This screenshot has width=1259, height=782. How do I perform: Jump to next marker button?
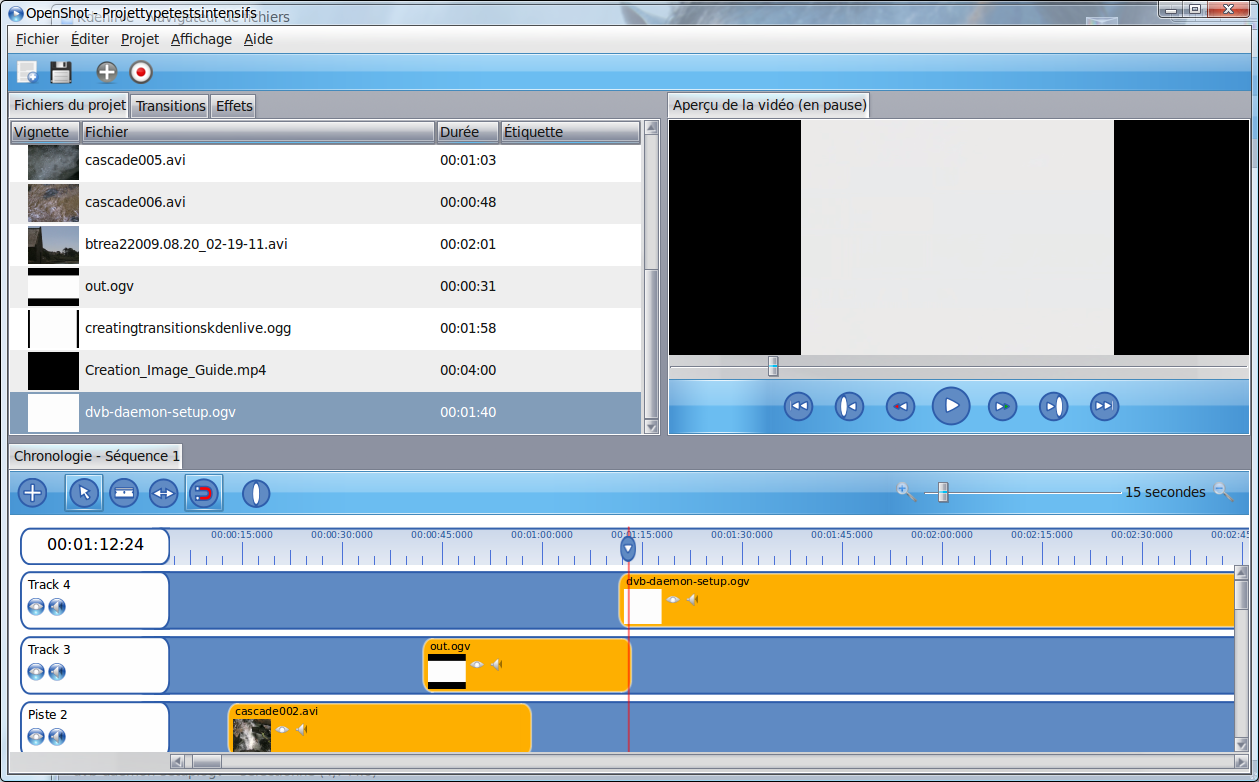[x=1053, y=406]
